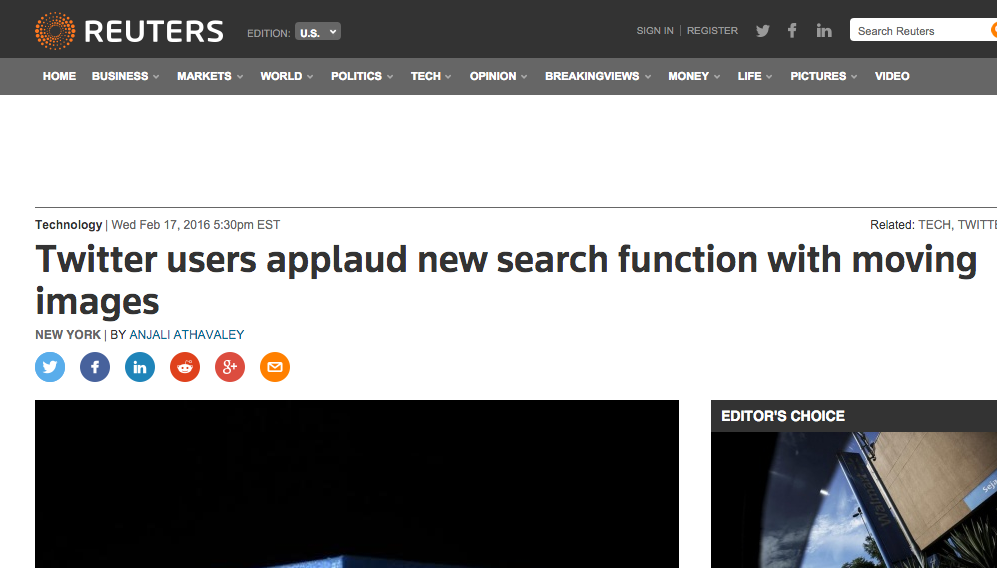The width and height of the screenshot is (997, 568).
Task: Expand the World menu
Action: [287, 76]
